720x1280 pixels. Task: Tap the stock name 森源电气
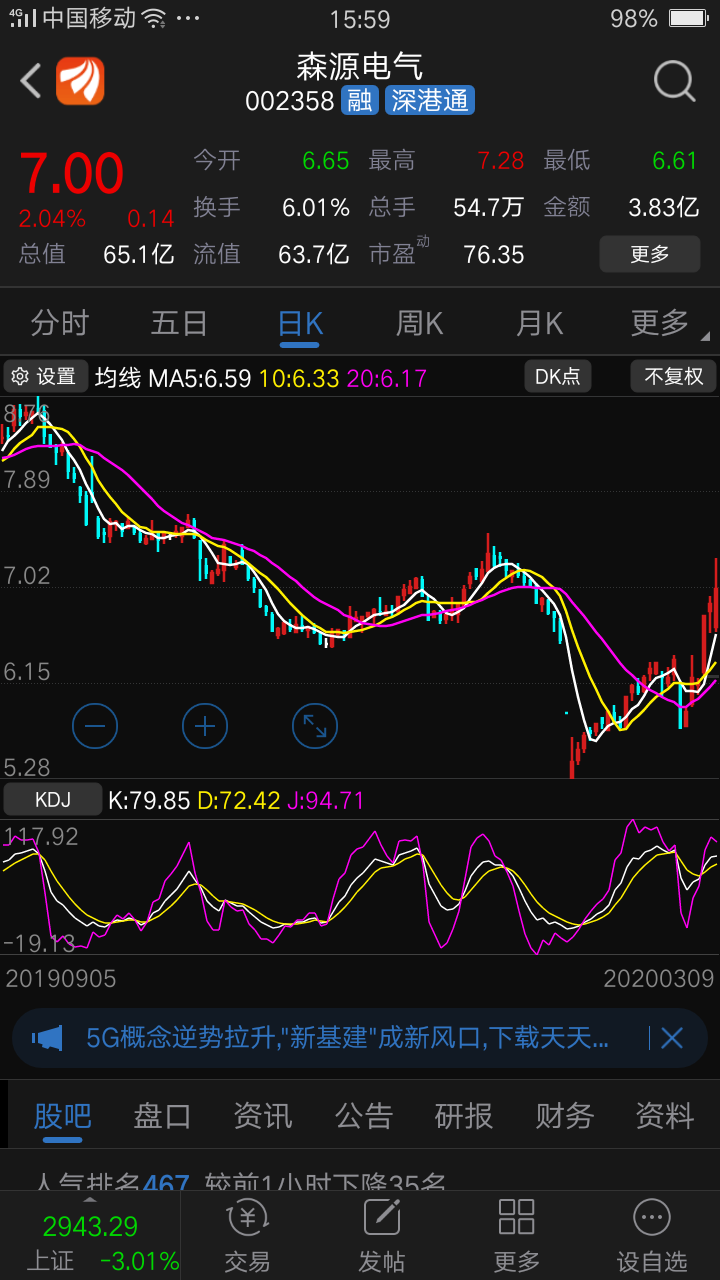coord(360,66)
